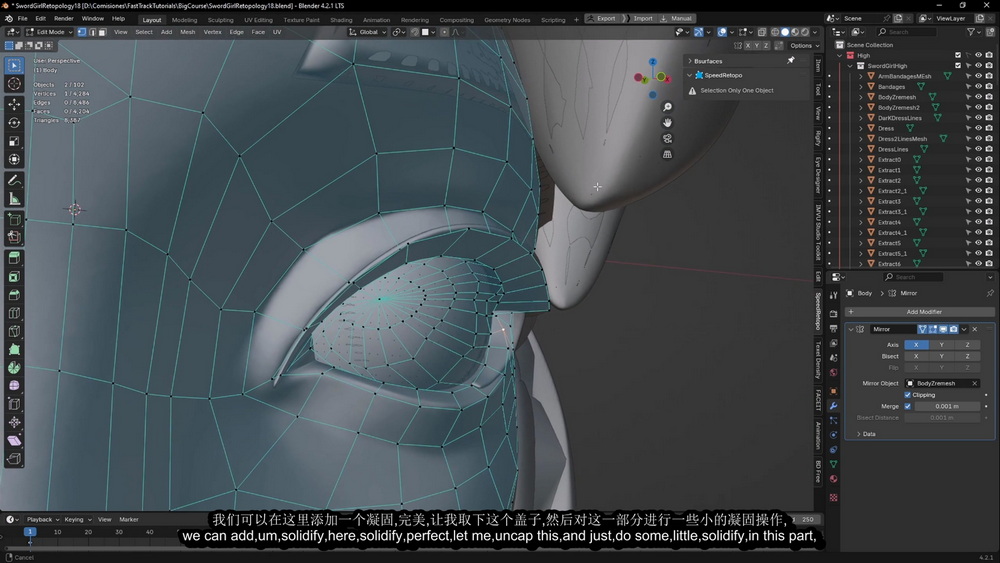The image size is (1000, 563).
Task: Toggle Bisect X in Mirror modifier
Action: 916,356
